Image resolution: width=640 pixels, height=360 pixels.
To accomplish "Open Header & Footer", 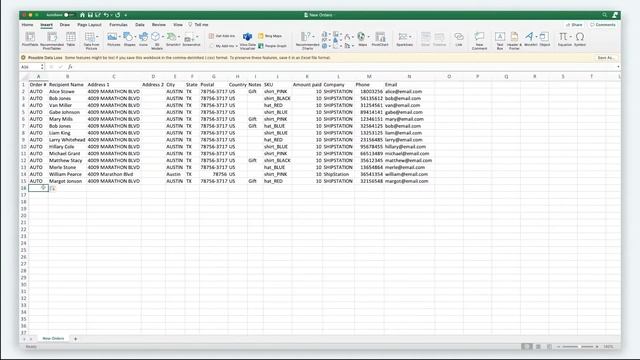I will 514,40.
